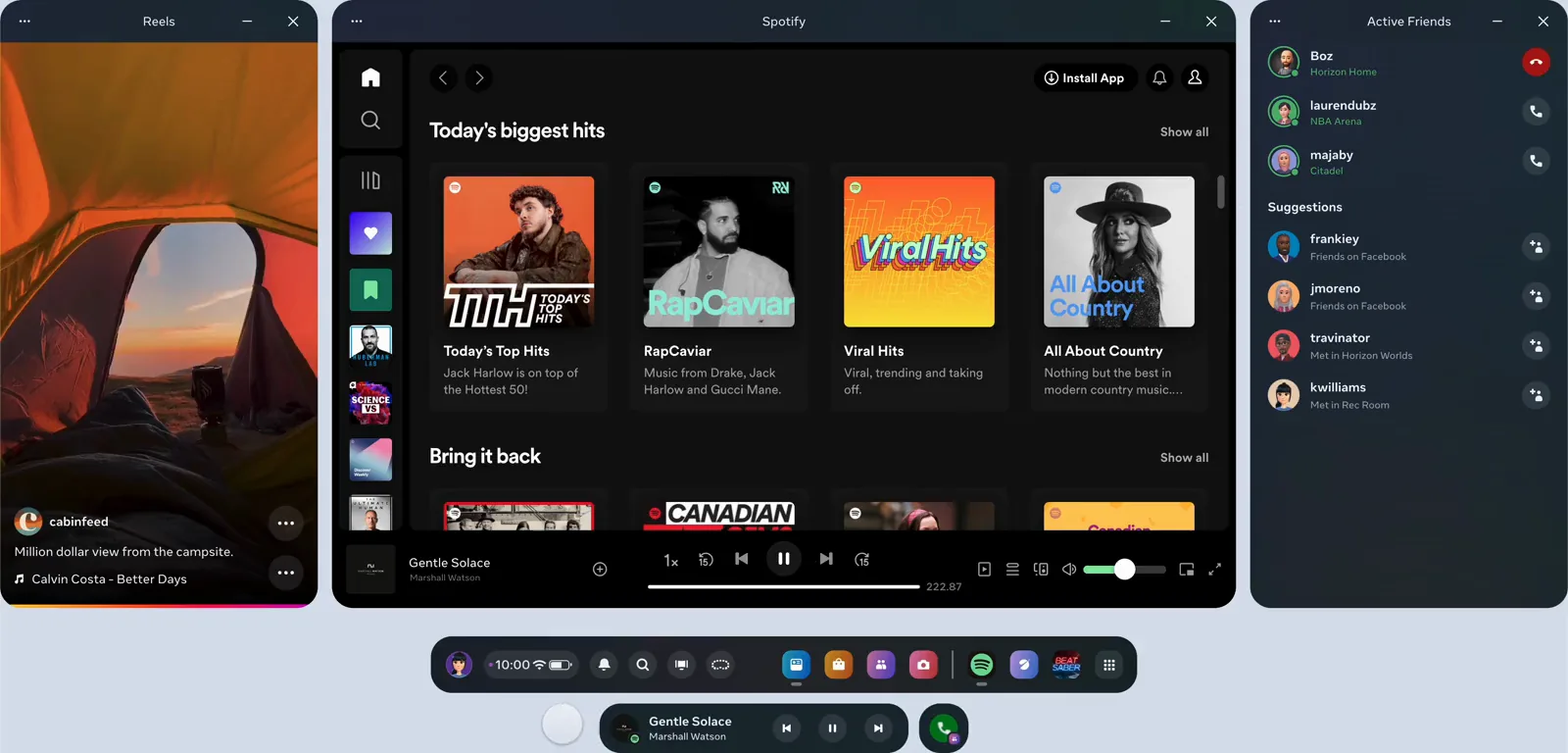Go forward with Spotify's right arrow button
This screenshot has width=1568, height=753.
(x=478, y=77)
